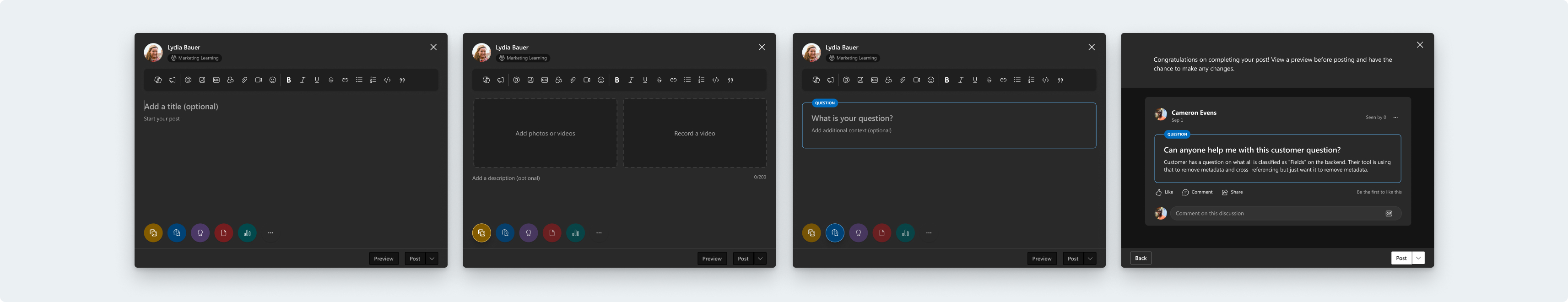This screenshot has width=1568, height=302.
Task: Insert code block icon in the 'Add a title' composer
Action: point(387,80)
